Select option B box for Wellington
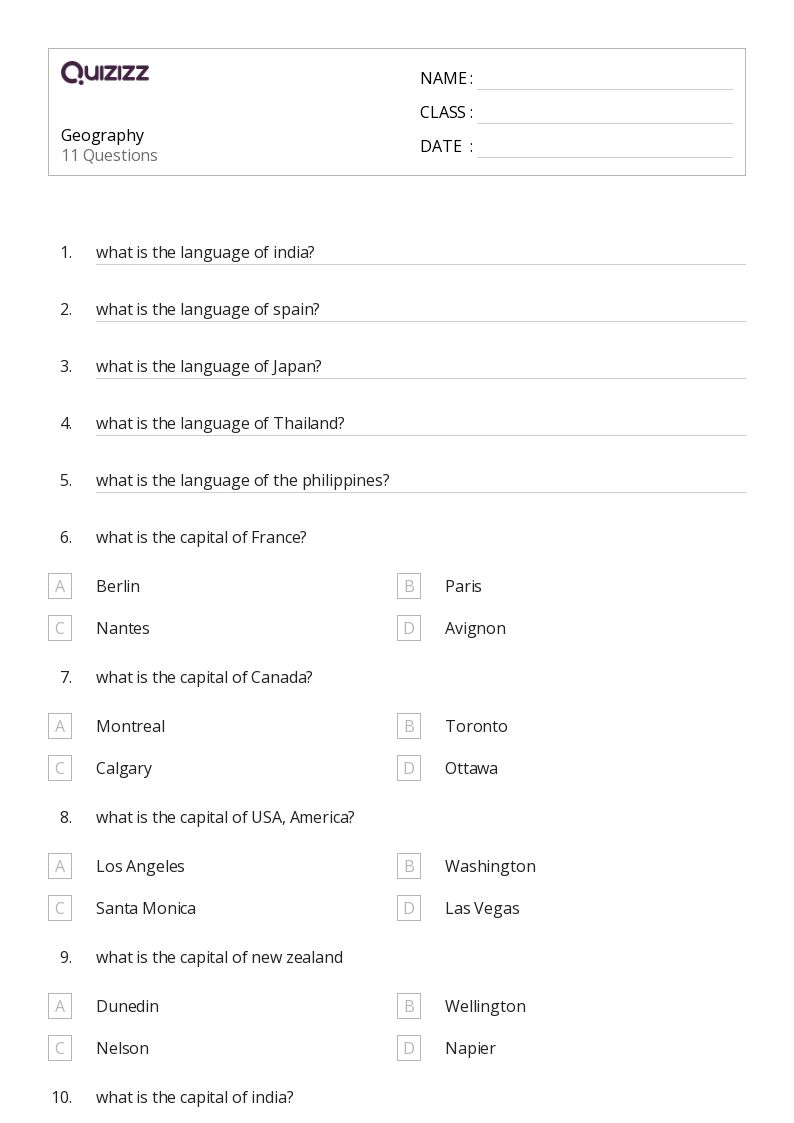Image resolution: width=794 pixels, height=1123 pixels. click(x=409, y=1006)
